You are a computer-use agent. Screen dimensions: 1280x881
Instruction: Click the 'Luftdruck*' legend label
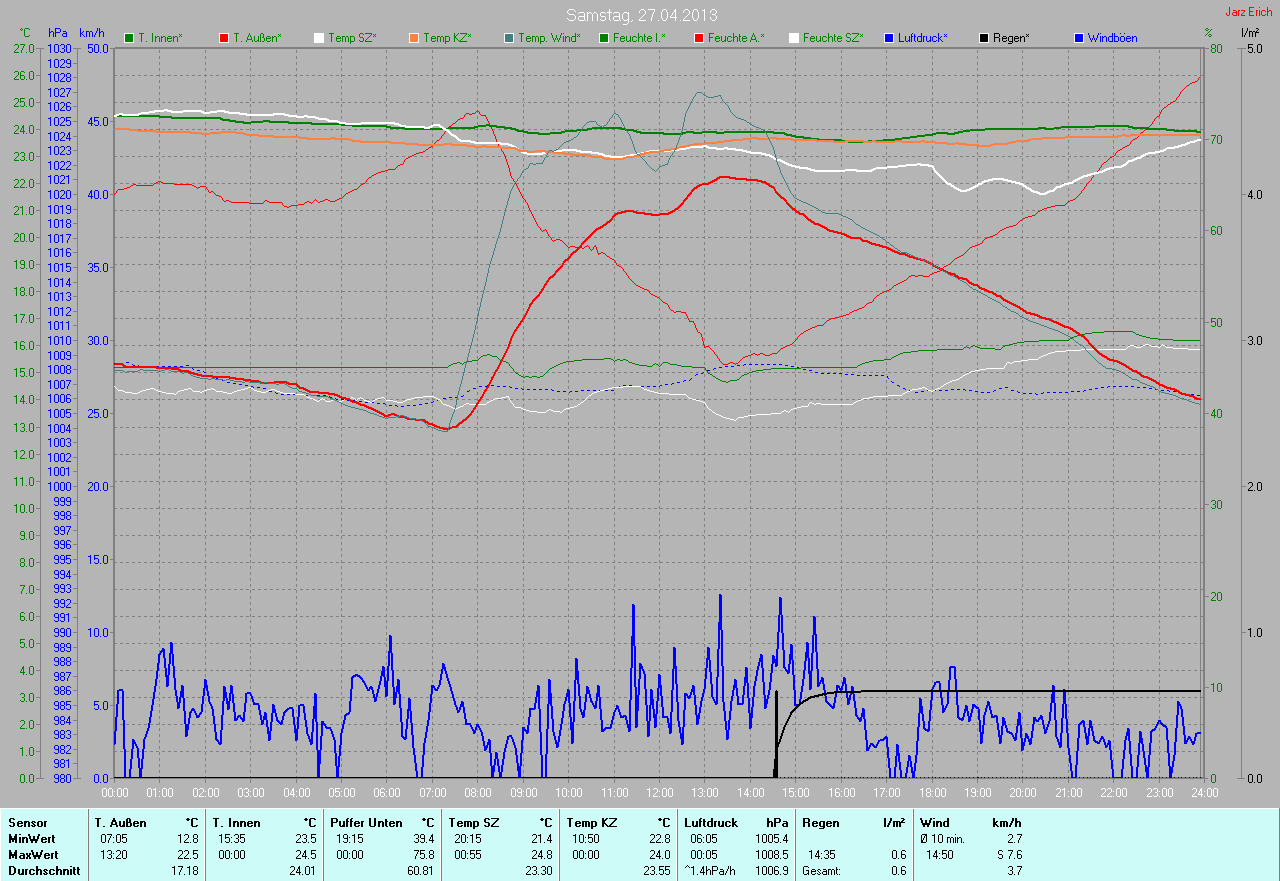click(922, 38)
